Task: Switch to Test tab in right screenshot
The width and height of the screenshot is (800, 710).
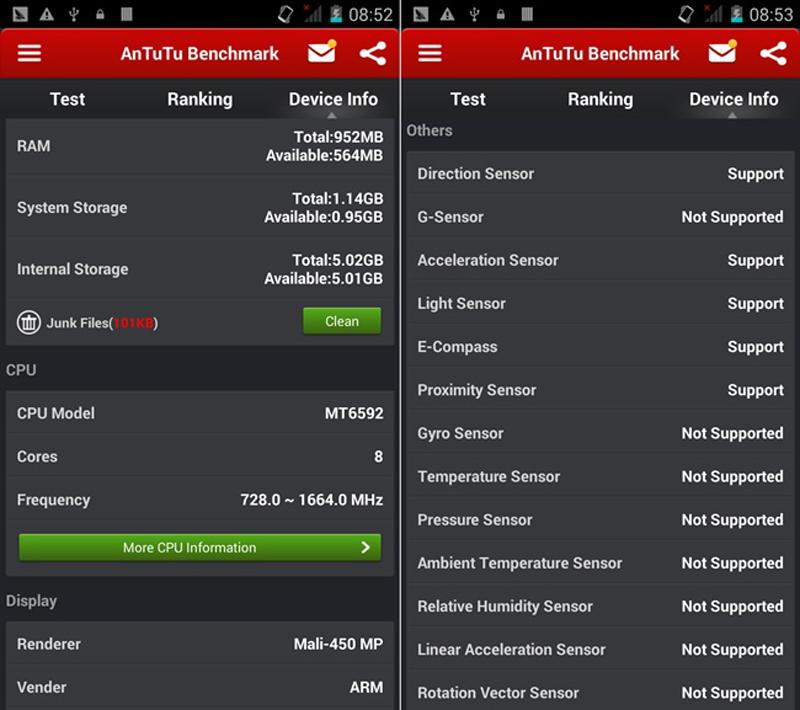Action: click(x=468, y=99)
